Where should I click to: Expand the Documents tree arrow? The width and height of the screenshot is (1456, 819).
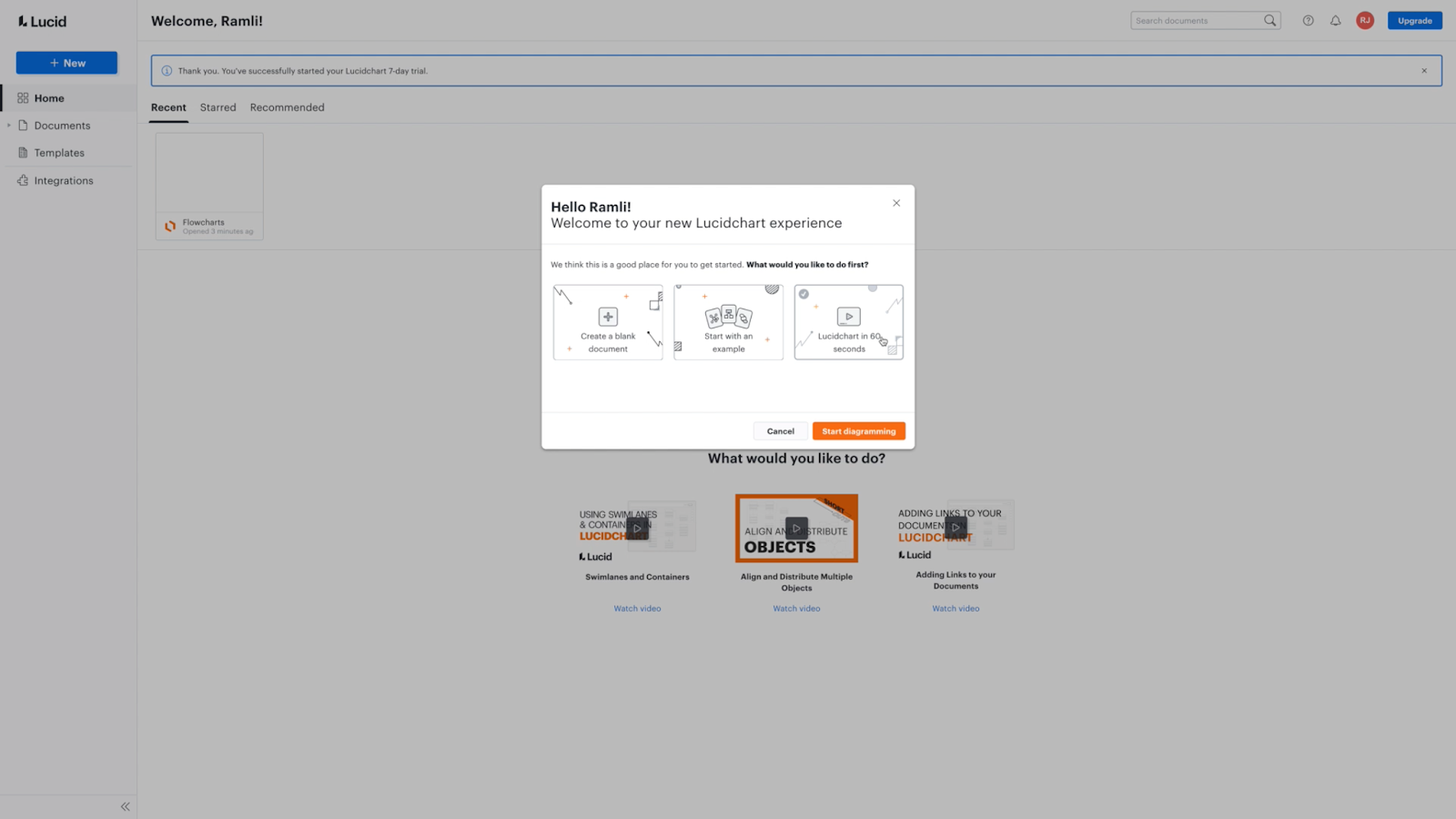pyautogui.click(x=9, y=126)
